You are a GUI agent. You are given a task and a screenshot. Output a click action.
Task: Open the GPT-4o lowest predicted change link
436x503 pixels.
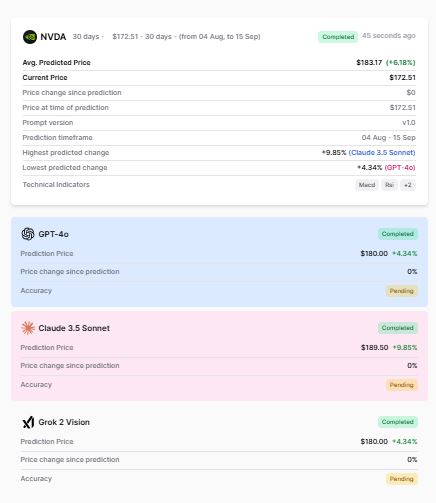[400, 168]
